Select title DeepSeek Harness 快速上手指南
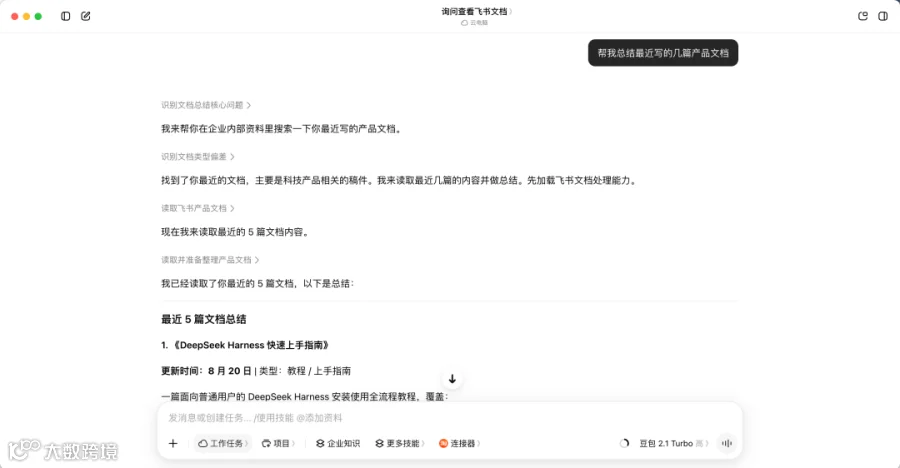The image size is (900, 468). (250, 345)
